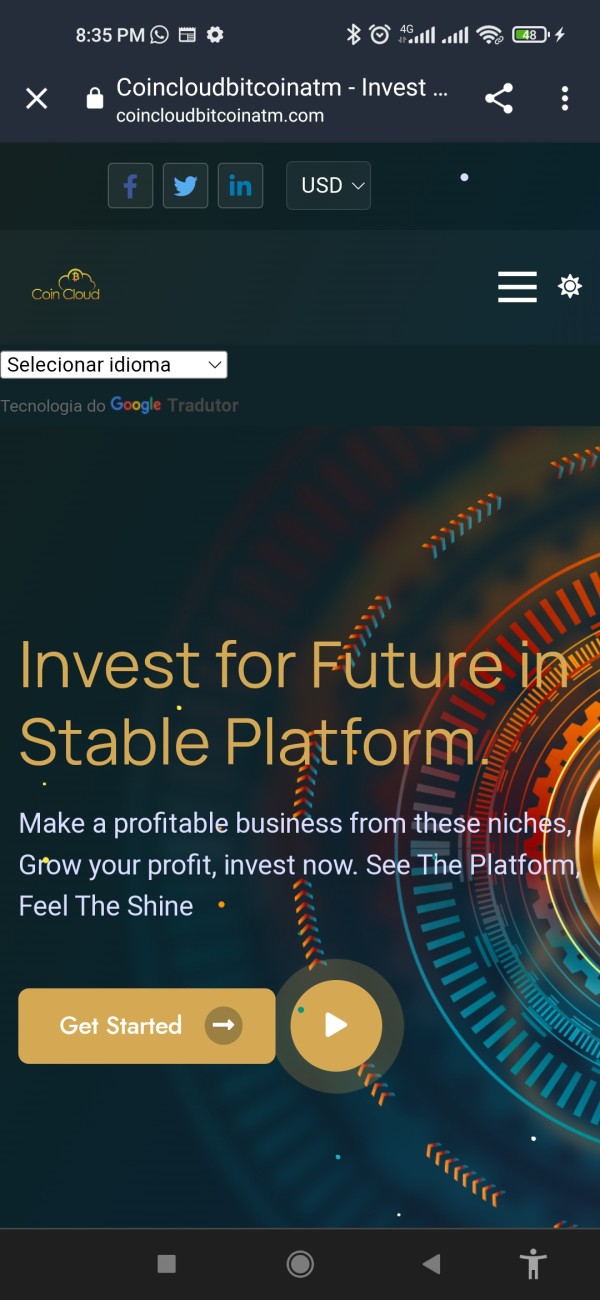The width and height of the screenshot is (600, 1300).
Task: Open the browser three-dot overflow menu
Action: point(565,98)
